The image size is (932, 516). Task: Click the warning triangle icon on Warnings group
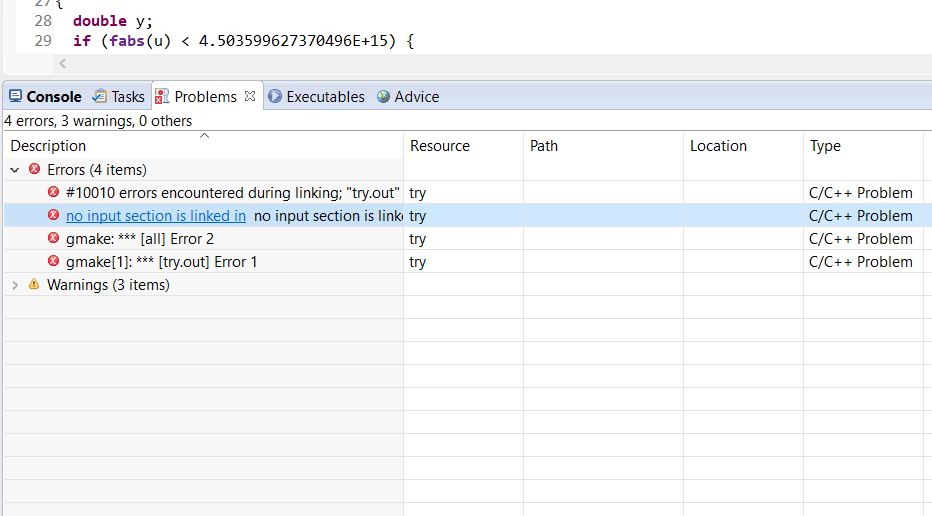(34, 285)
